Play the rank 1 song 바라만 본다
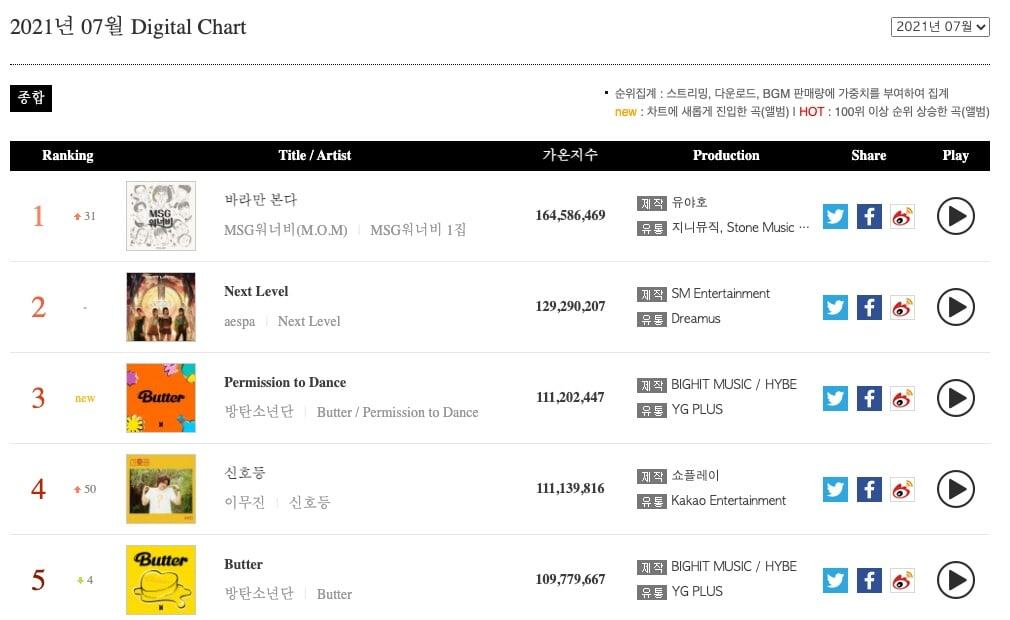The image size is (1010, 620). coord(955,216)
